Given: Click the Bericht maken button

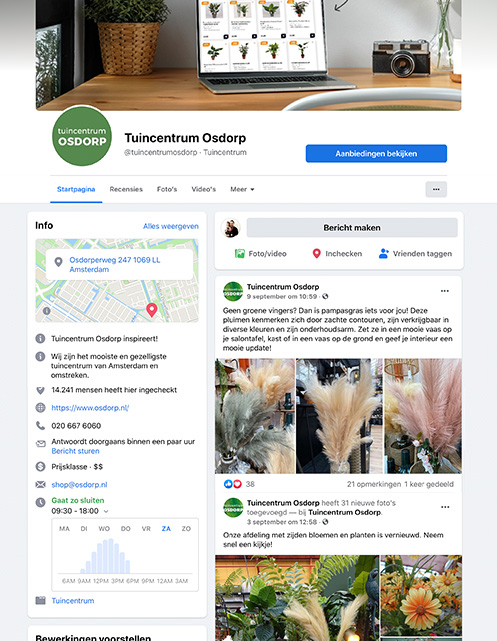Looking at the screenshot, I should click(352, 228).
